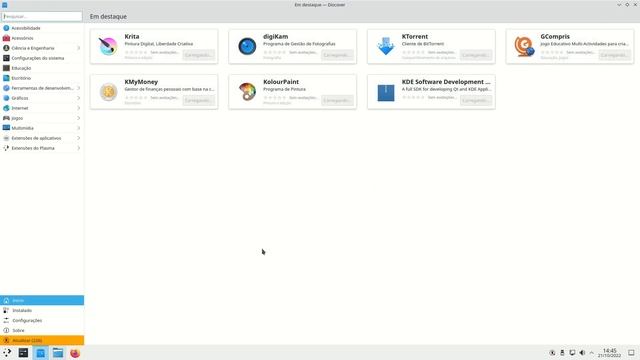The height and width of the screenshot is (360, 640).
Task: Select the Multimédia category icon
Action: [x=6, y=128]
